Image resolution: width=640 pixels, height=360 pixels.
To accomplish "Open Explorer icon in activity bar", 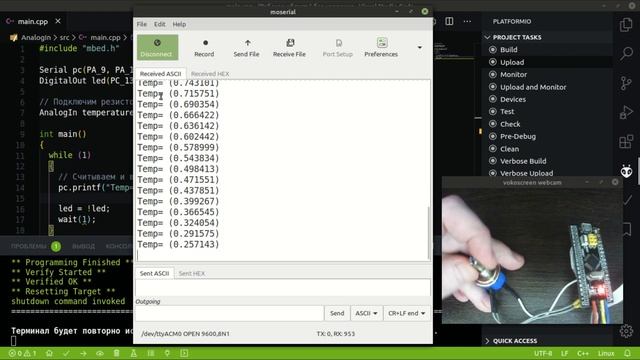I will pyautogui.click(x=626, y=25).
